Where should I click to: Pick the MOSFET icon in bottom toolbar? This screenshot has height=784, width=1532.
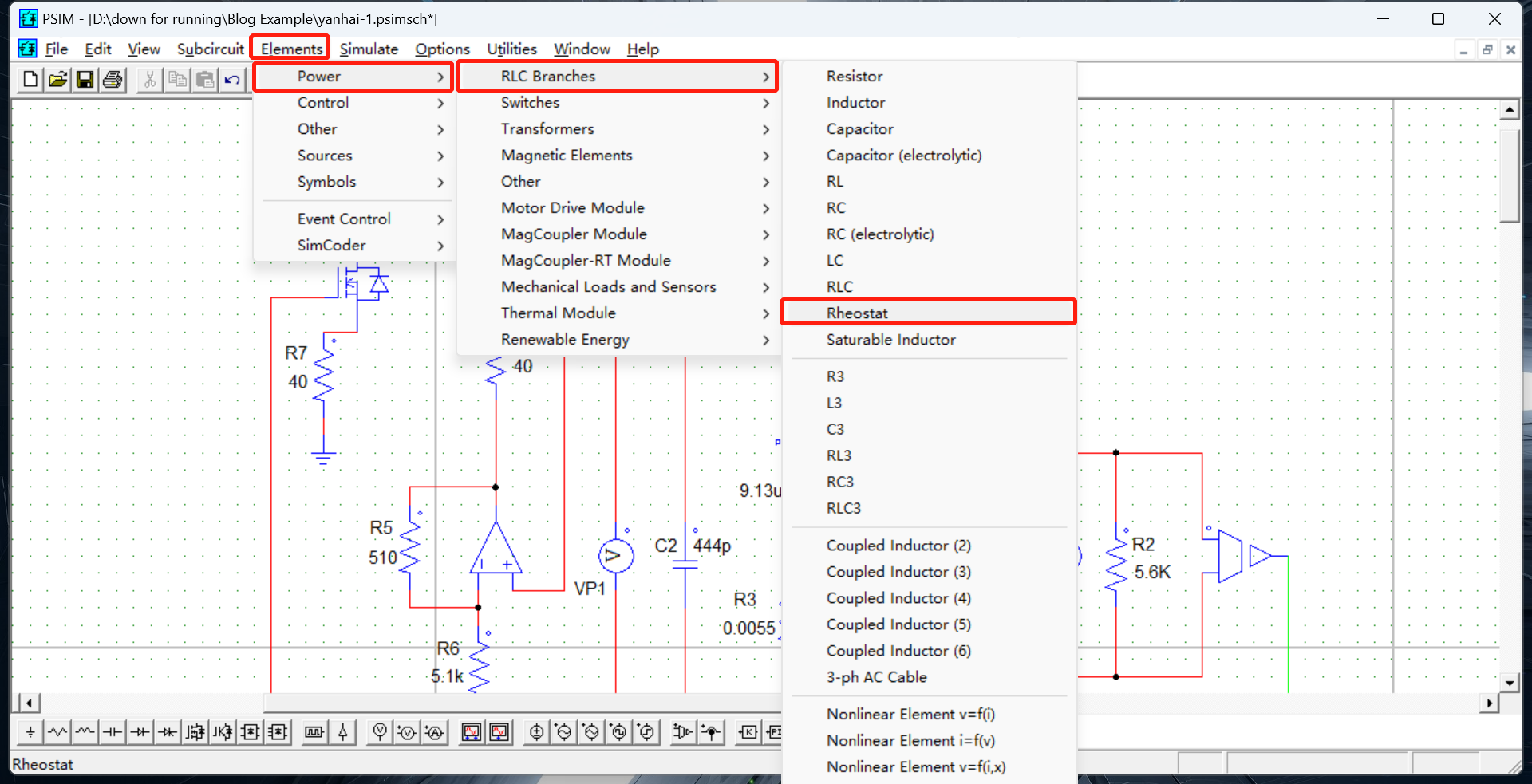tap(195, 732)
